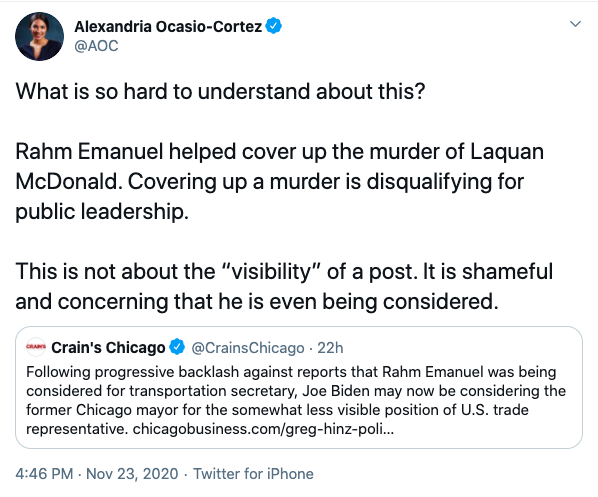Click AOC's blue verified badge

tap(273, 26)
